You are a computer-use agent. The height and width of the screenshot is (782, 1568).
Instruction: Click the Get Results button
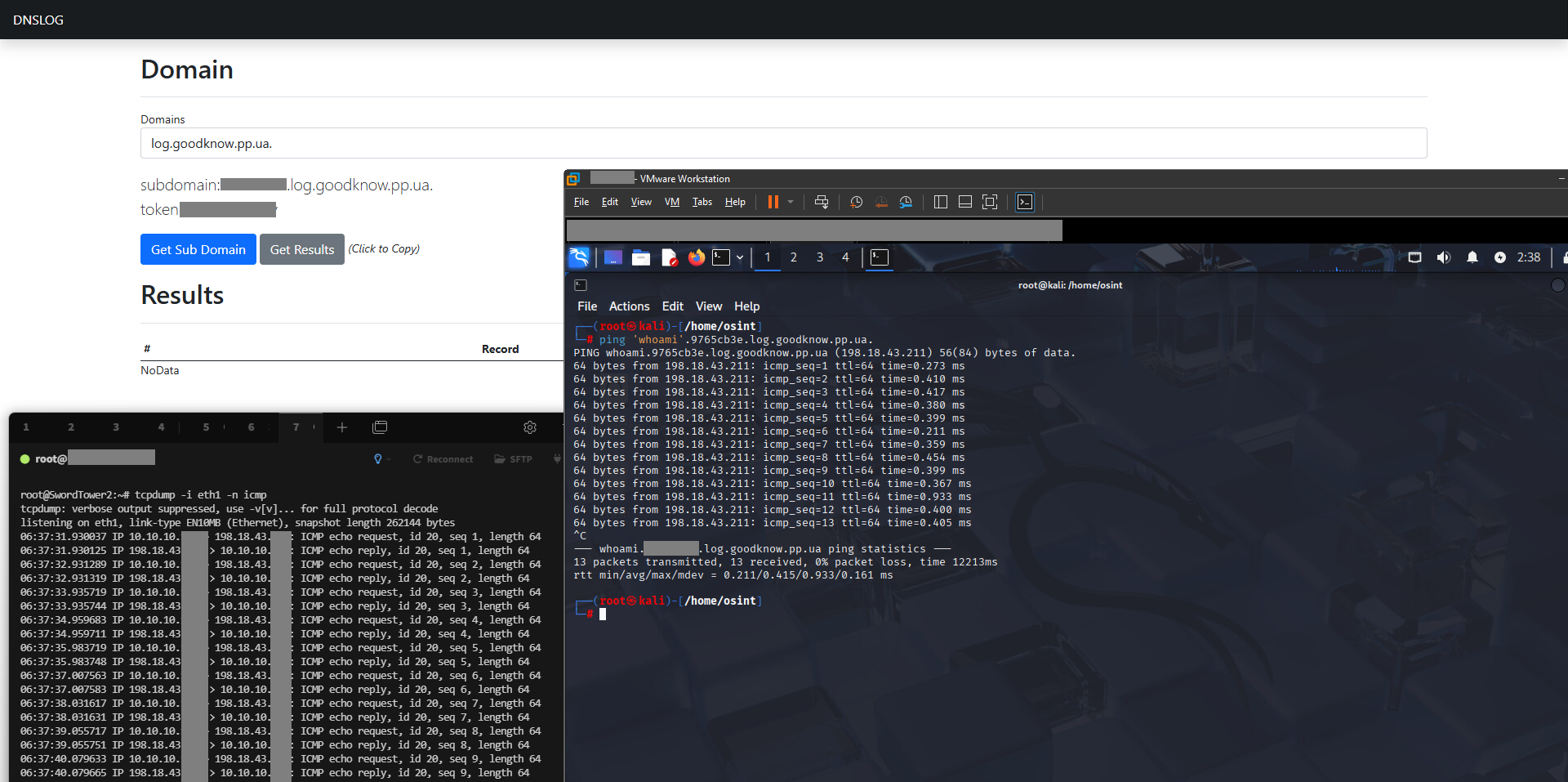click(x=302, y=249)
